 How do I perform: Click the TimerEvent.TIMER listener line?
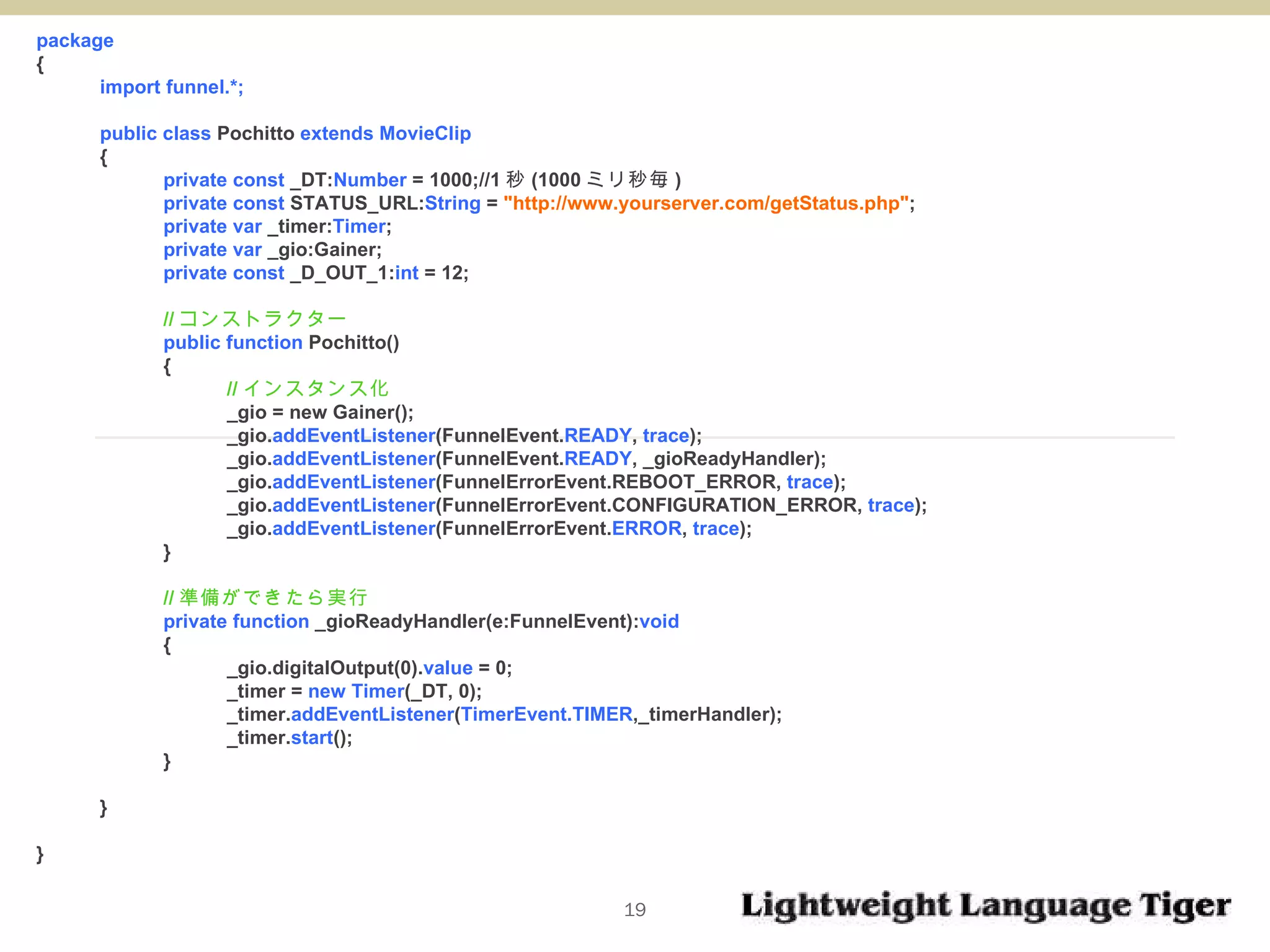click(504, 715)
